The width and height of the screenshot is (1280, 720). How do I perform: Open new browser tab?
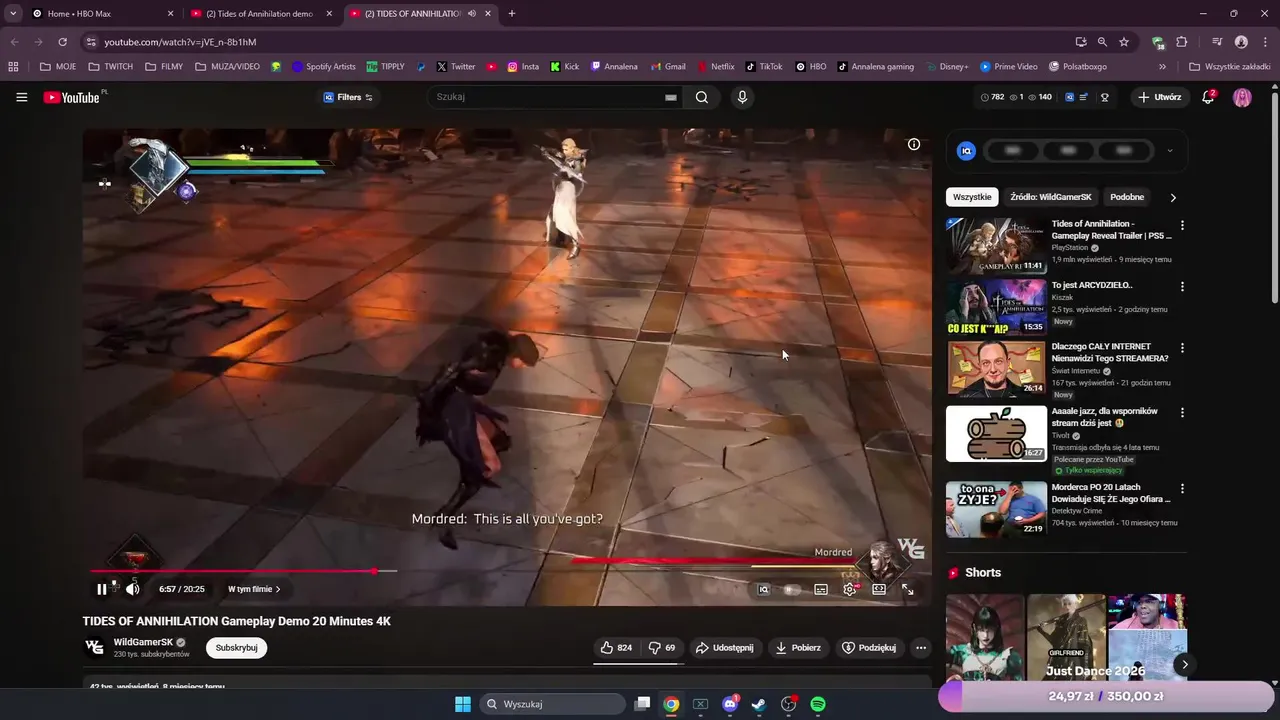512,14
